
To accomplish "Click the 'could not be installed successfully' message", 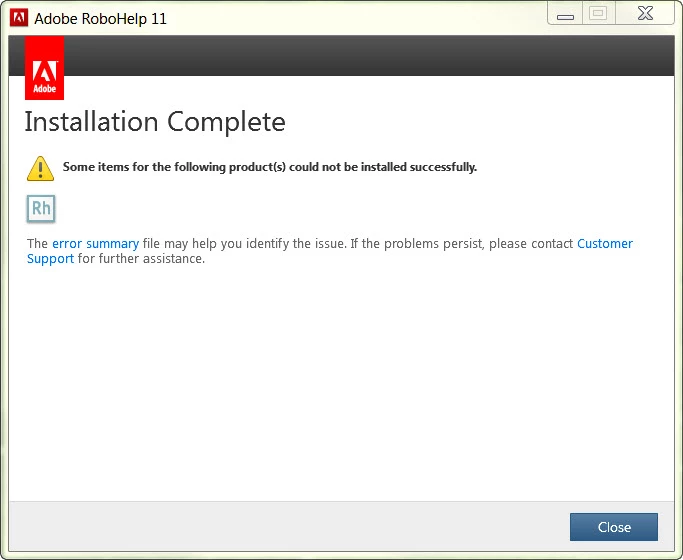I will [x=270, y=167].
